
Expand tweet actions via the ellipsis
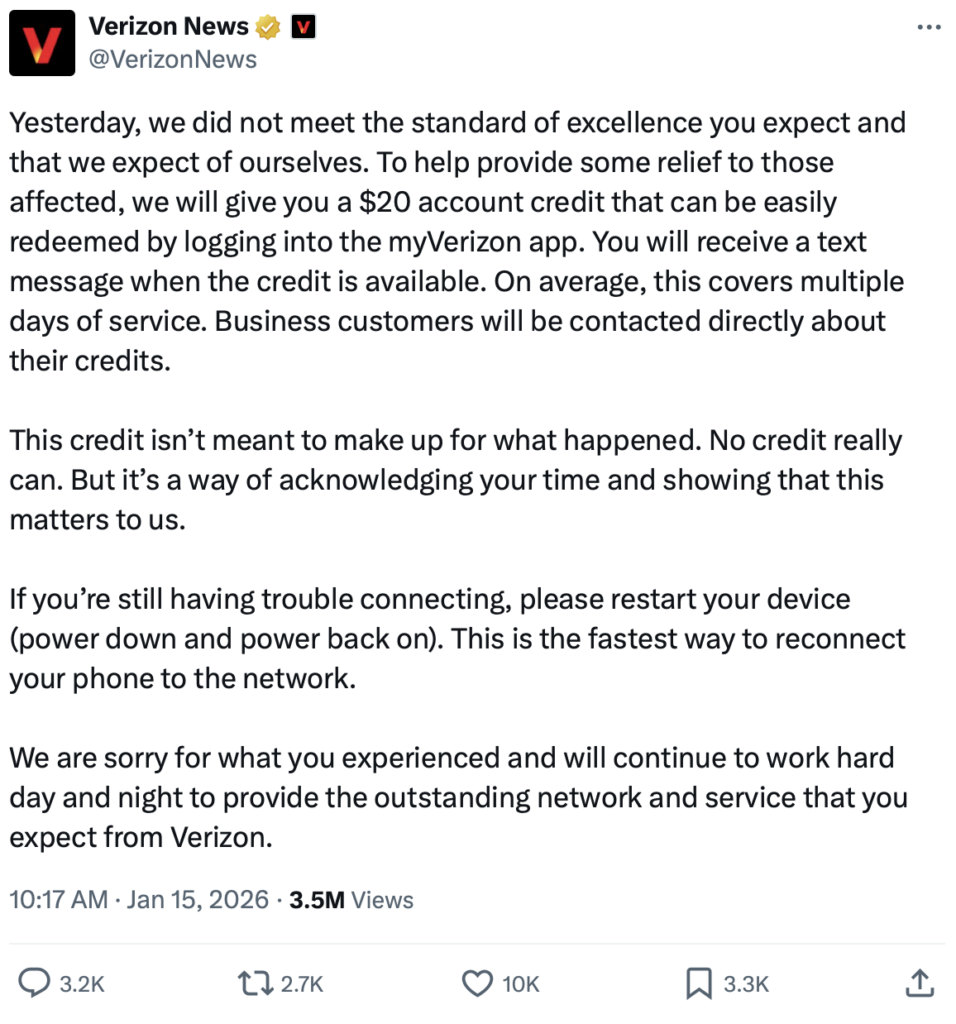coord(929,27)
